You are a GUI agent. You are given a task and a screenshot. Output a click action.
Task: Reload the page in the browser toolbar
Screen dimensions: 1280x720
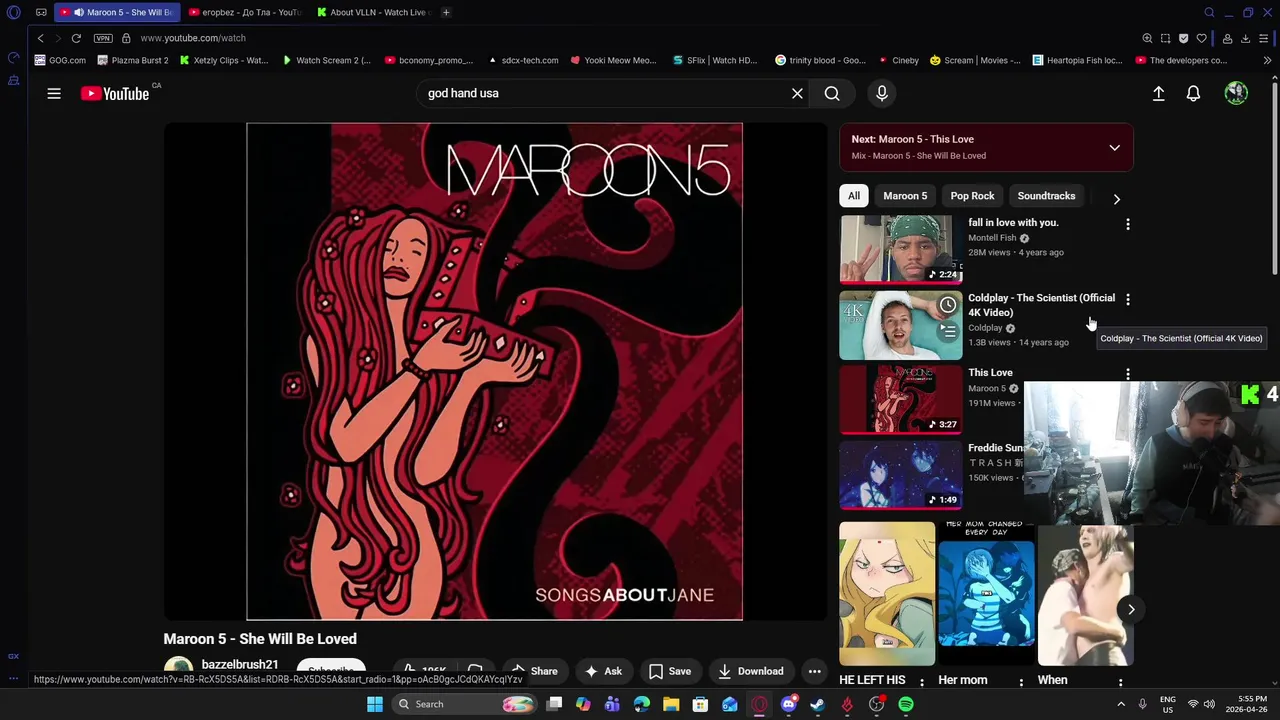tap(76, 38)
